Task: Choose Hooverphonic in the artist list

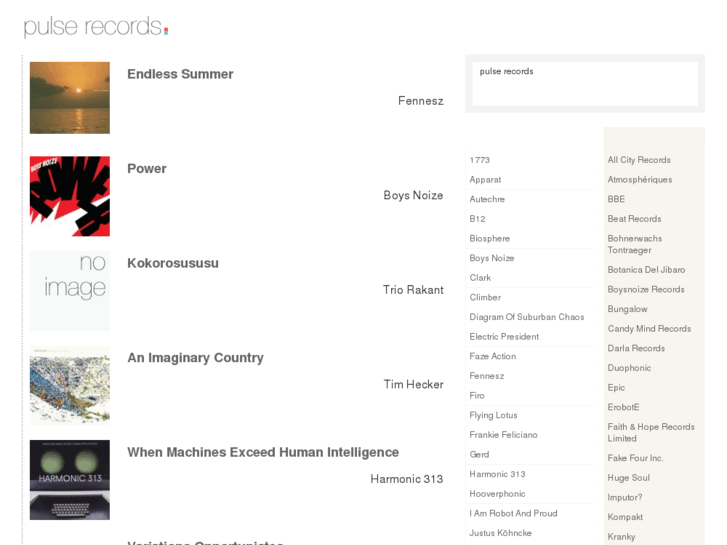Action: (x=497, y=494)
